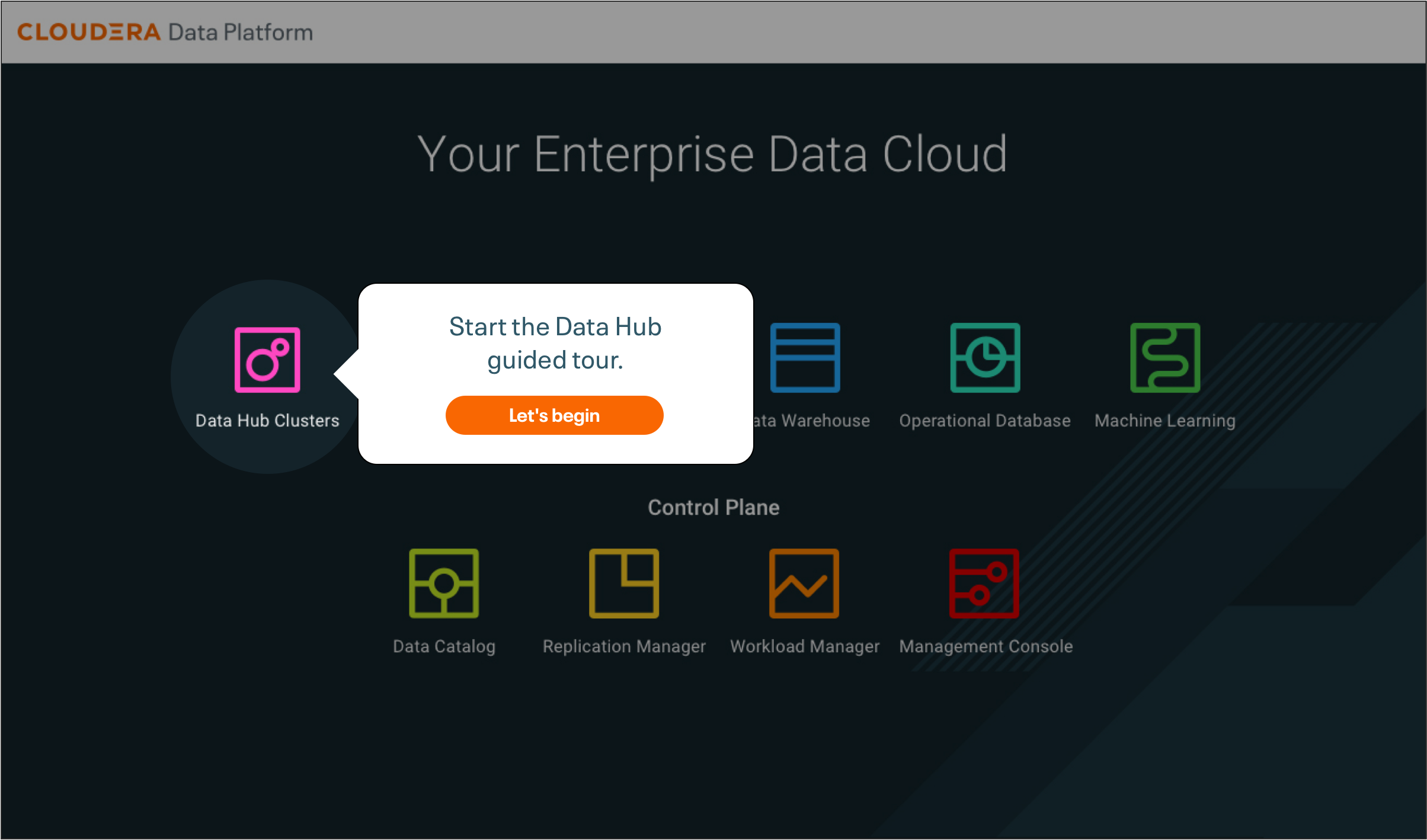Open the Data Warehouse service icon
This screenshot has height=840, width=1427.
pyautogui.click(x=805, y=358)
